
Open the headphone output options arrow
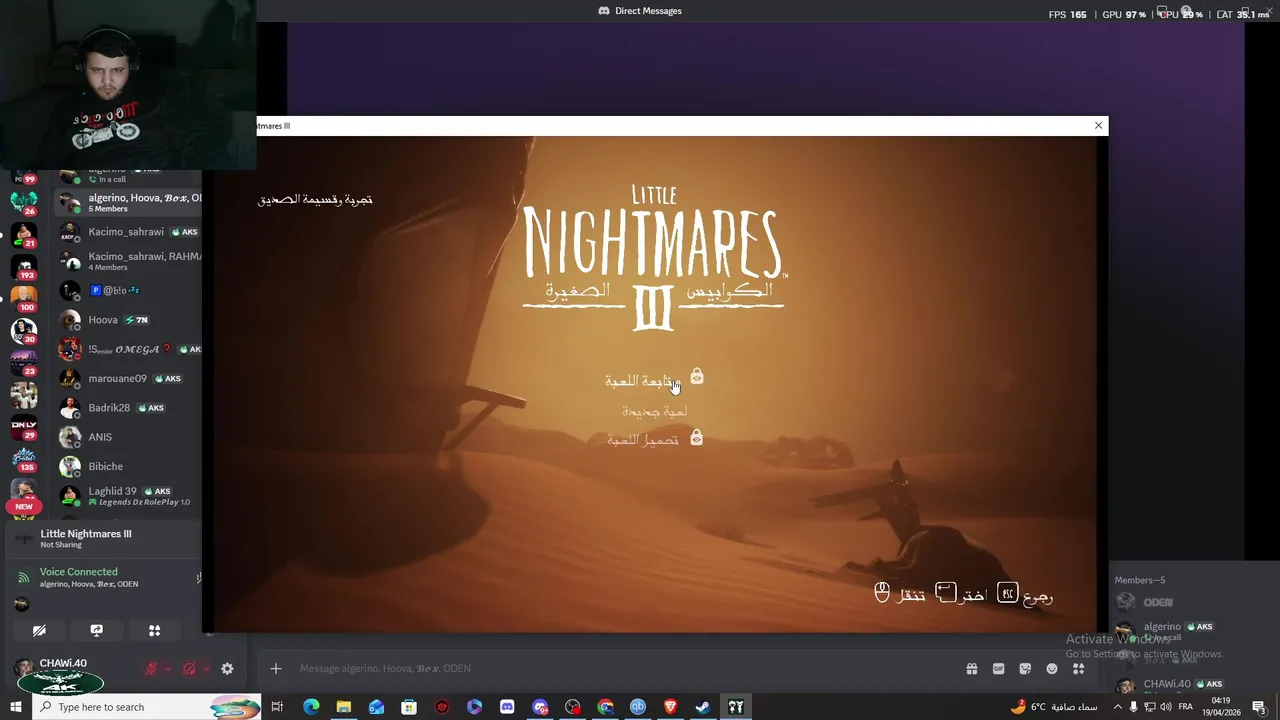205,669
